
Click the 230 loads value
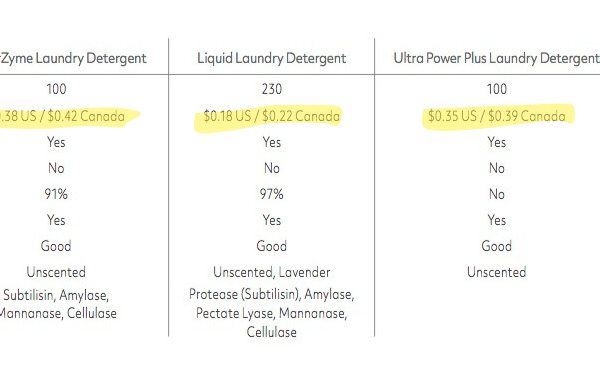point(272,89)
